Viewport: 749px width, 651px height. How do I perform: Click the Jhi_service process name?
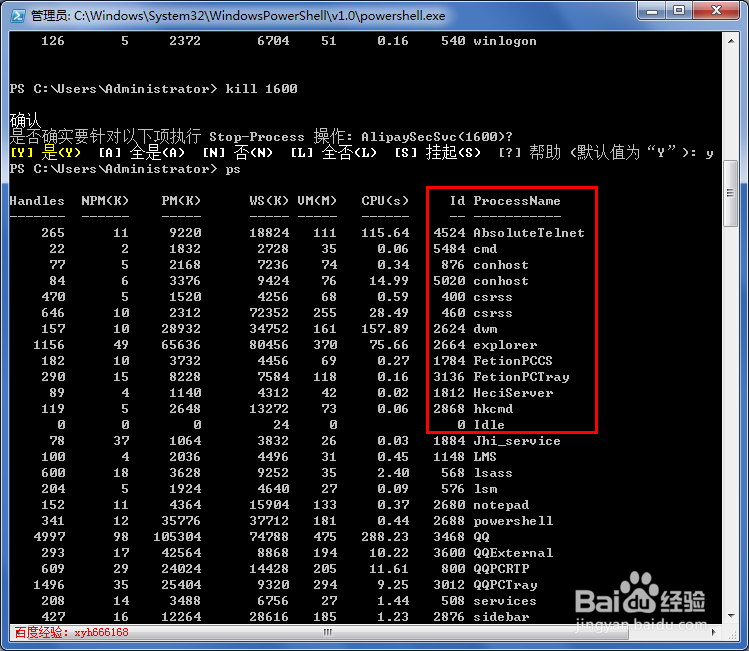pyautogui.click(x=517, y=441)
